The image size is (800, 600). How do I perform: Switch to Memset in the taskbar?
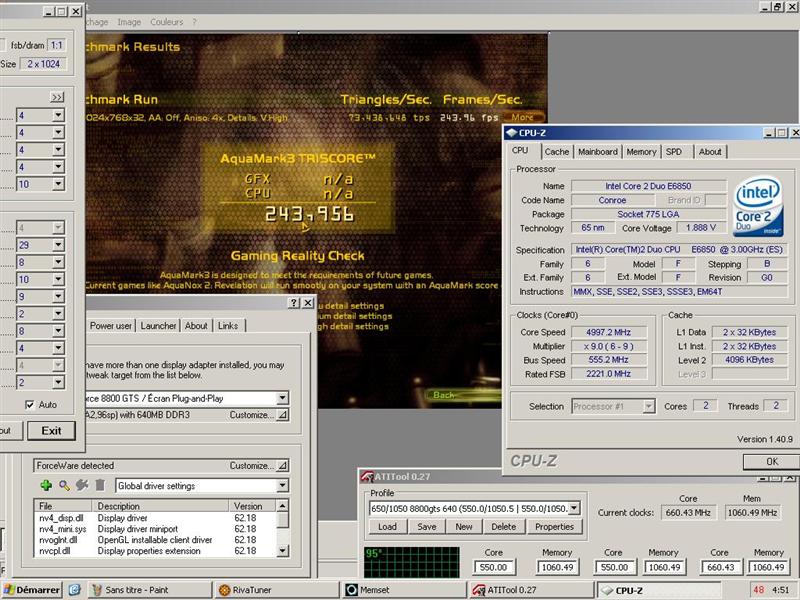pos(405,590)
